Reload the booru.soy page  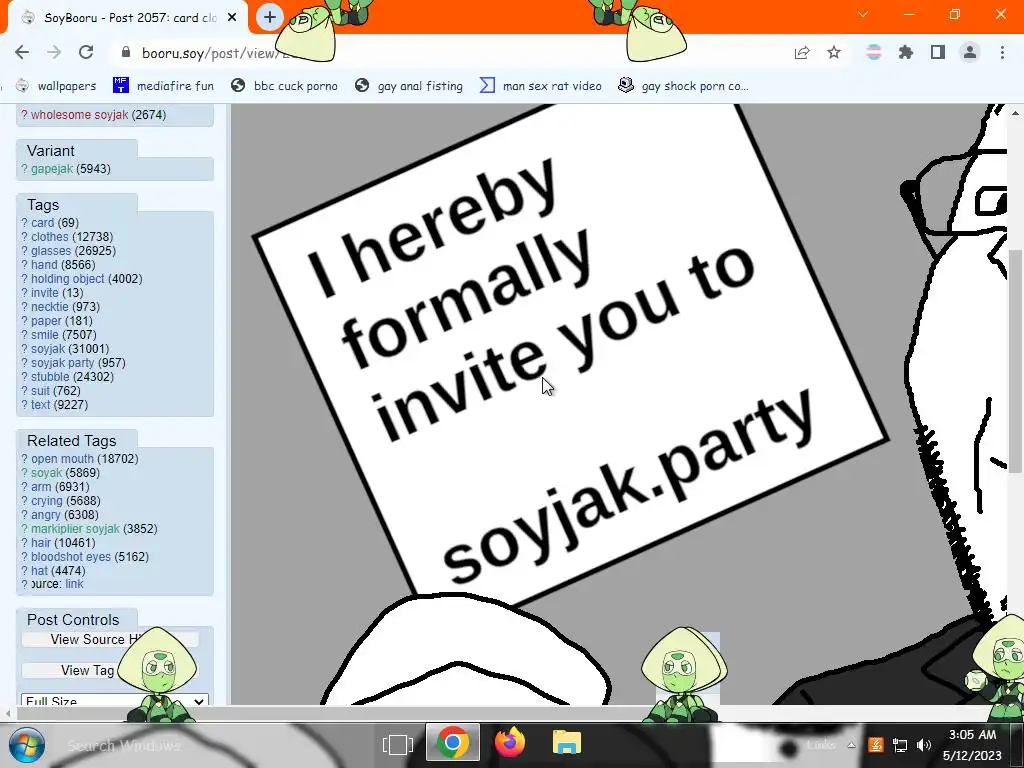coord(86,52)
